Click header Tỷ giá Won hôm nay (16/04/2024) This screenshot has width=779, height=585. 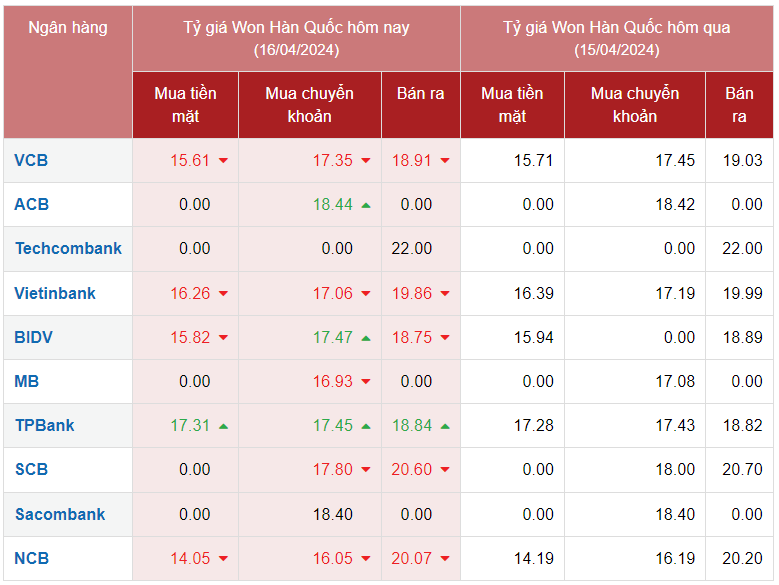point(297,39)
